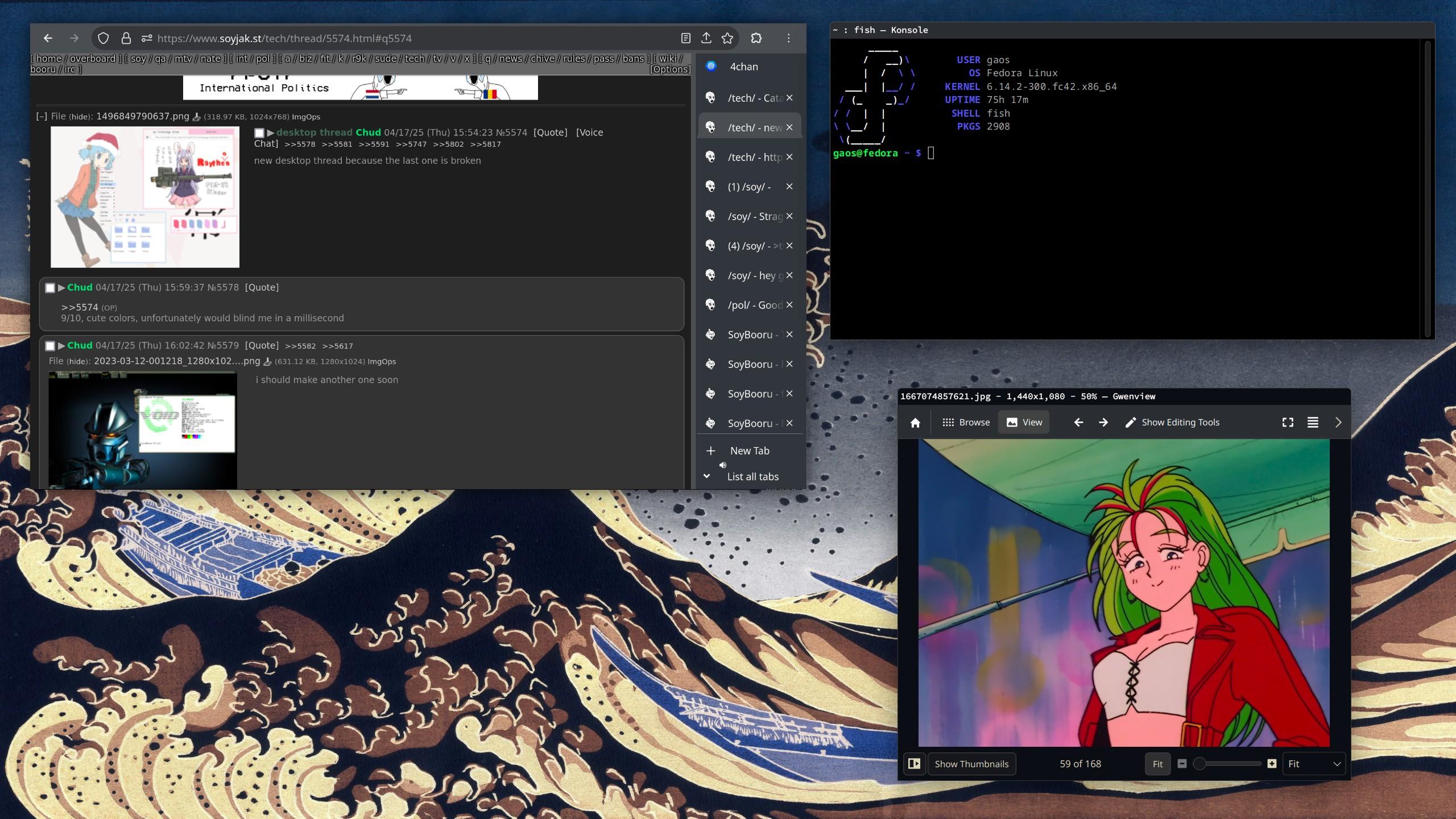This screenshot has width=1456, height=819.
Task: Click the Gwenview home icon
Action: pos(915,423)
